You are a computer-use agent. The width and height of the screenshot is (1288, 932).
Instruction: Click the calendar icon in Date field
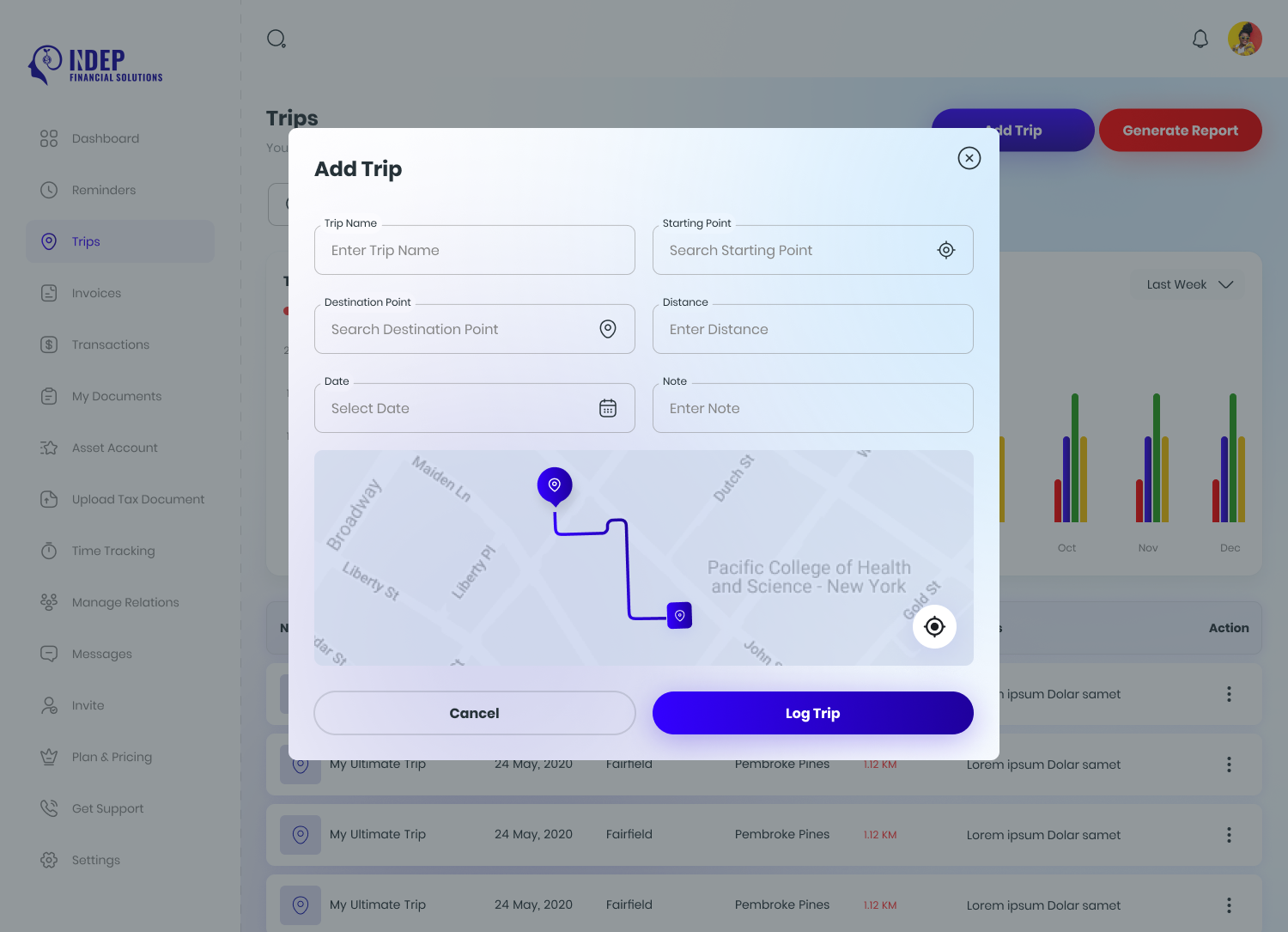pyautogui.click(x=608, y=408)
